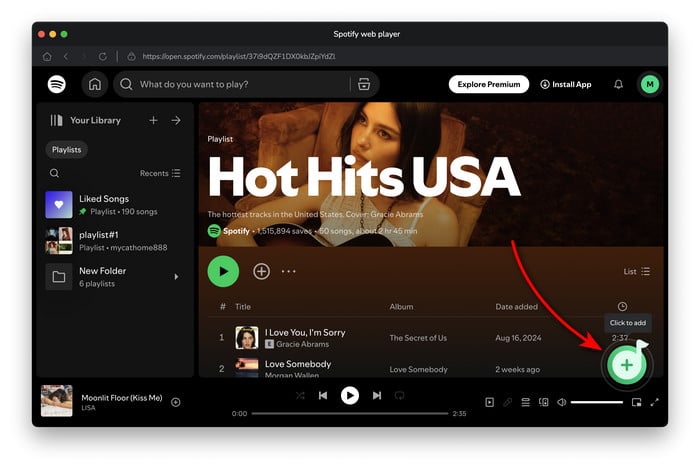Screen dimensions: 700x469
Task: Click the Spotify owner link under playlist title
Action: tap(236, 231)
